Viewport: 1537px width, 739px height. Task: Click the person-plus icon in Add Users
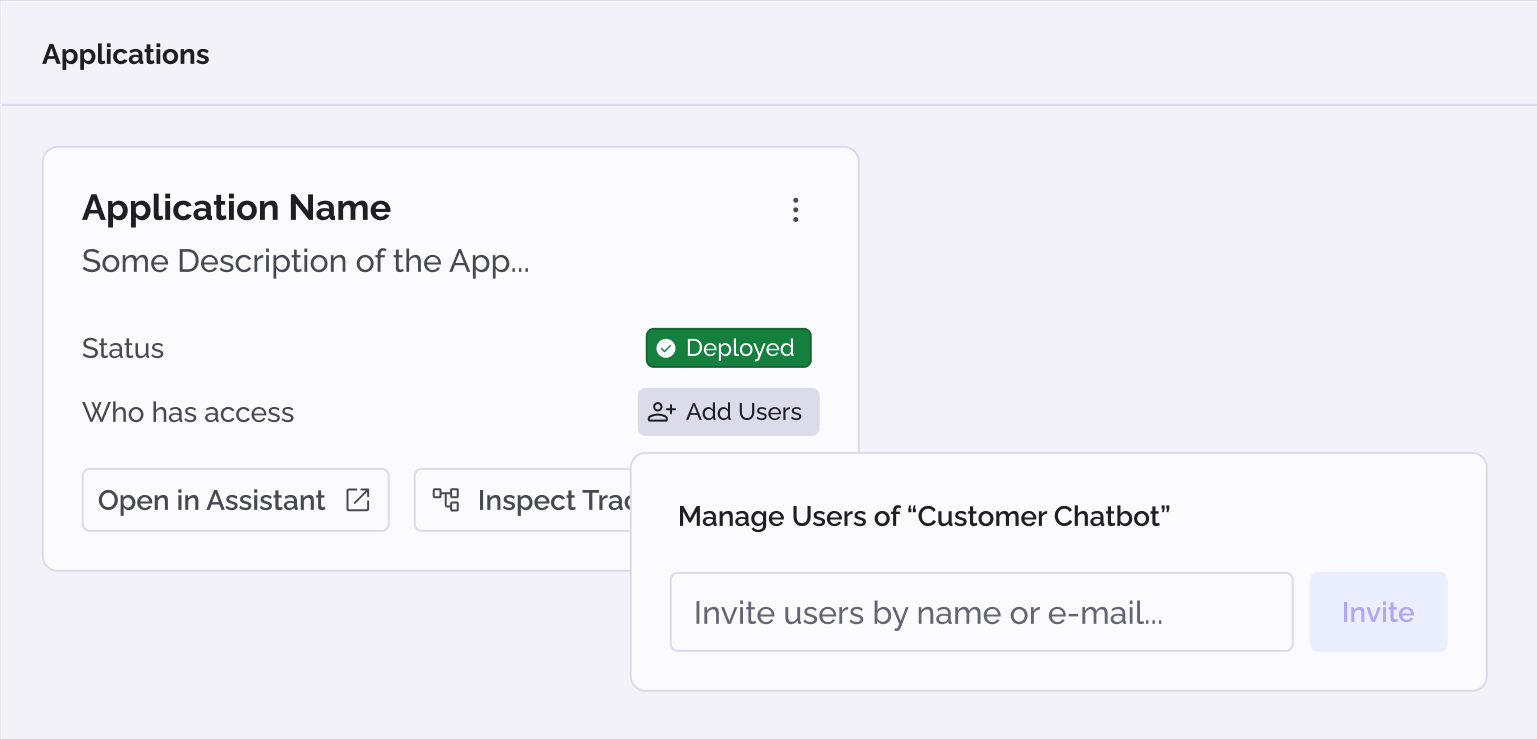(x=661, y=411)
